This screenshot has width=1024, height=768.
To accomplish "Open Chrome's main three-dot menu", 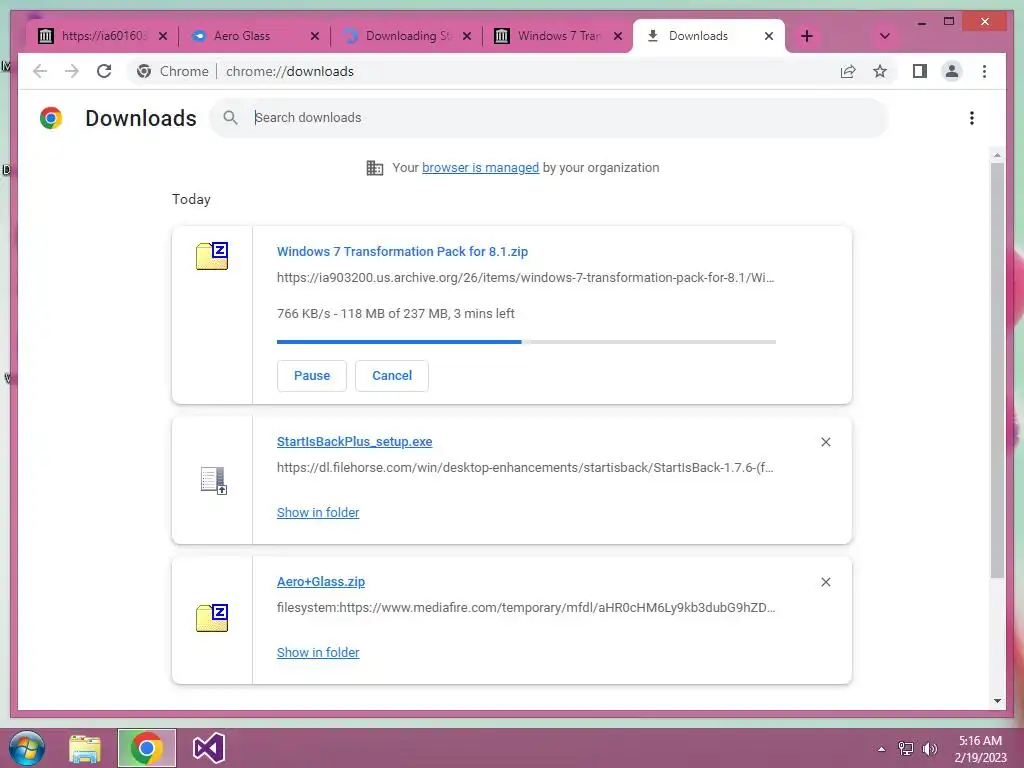I will 984,71.
